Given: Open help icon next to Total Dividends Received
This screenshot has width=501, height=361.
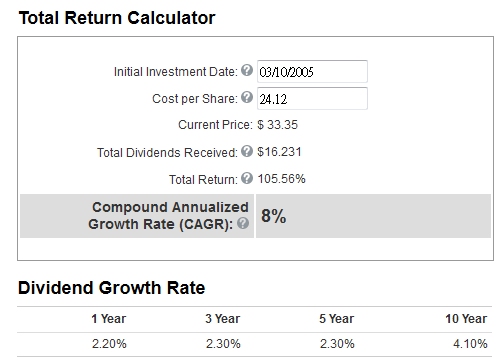Looking at the screenshot, I should point(247,151).
